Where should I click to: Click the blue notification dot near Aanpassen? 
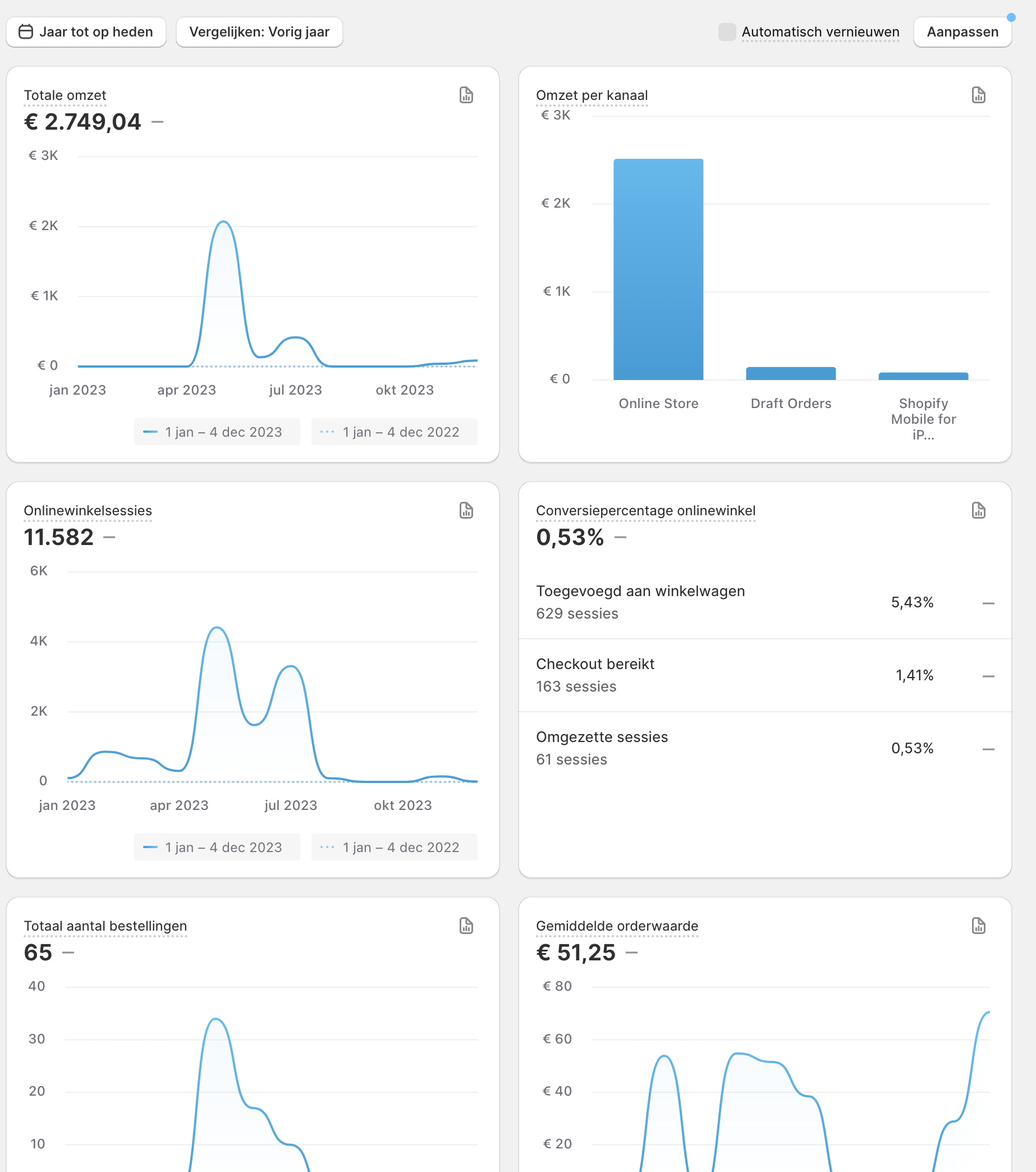coord(1011,17)
